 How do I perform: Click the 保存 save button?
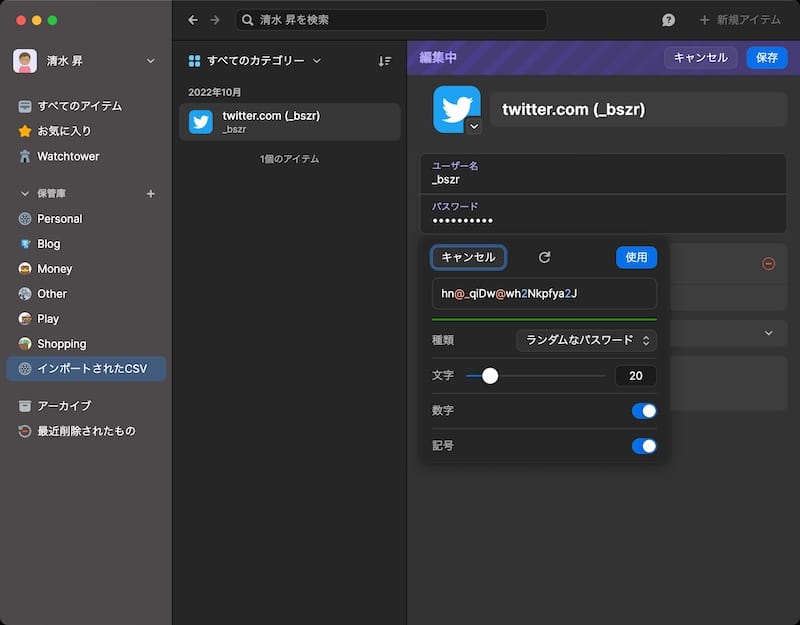(x=767, y=58)
